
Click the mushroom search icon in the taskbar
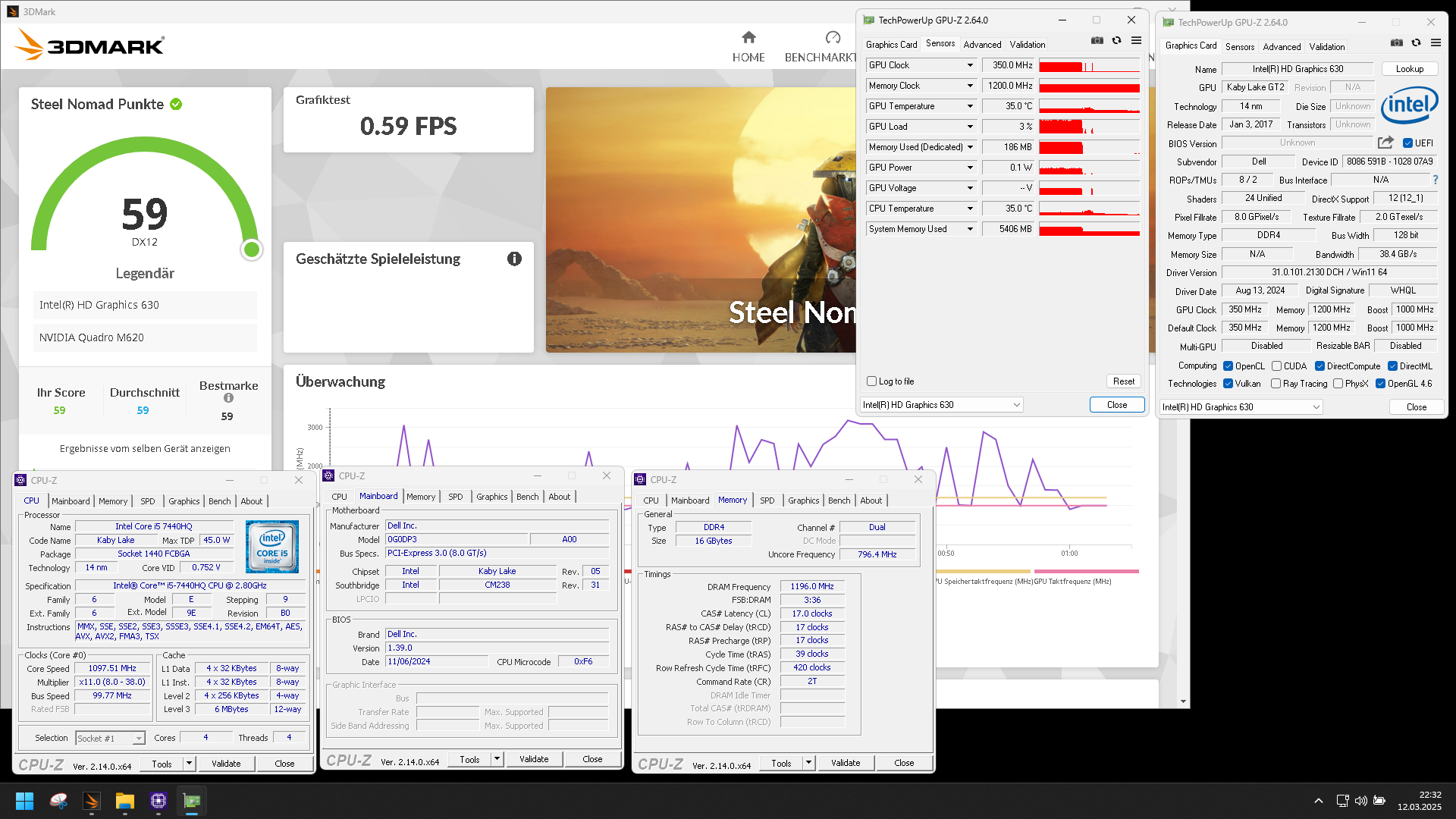tap(58, 801)
